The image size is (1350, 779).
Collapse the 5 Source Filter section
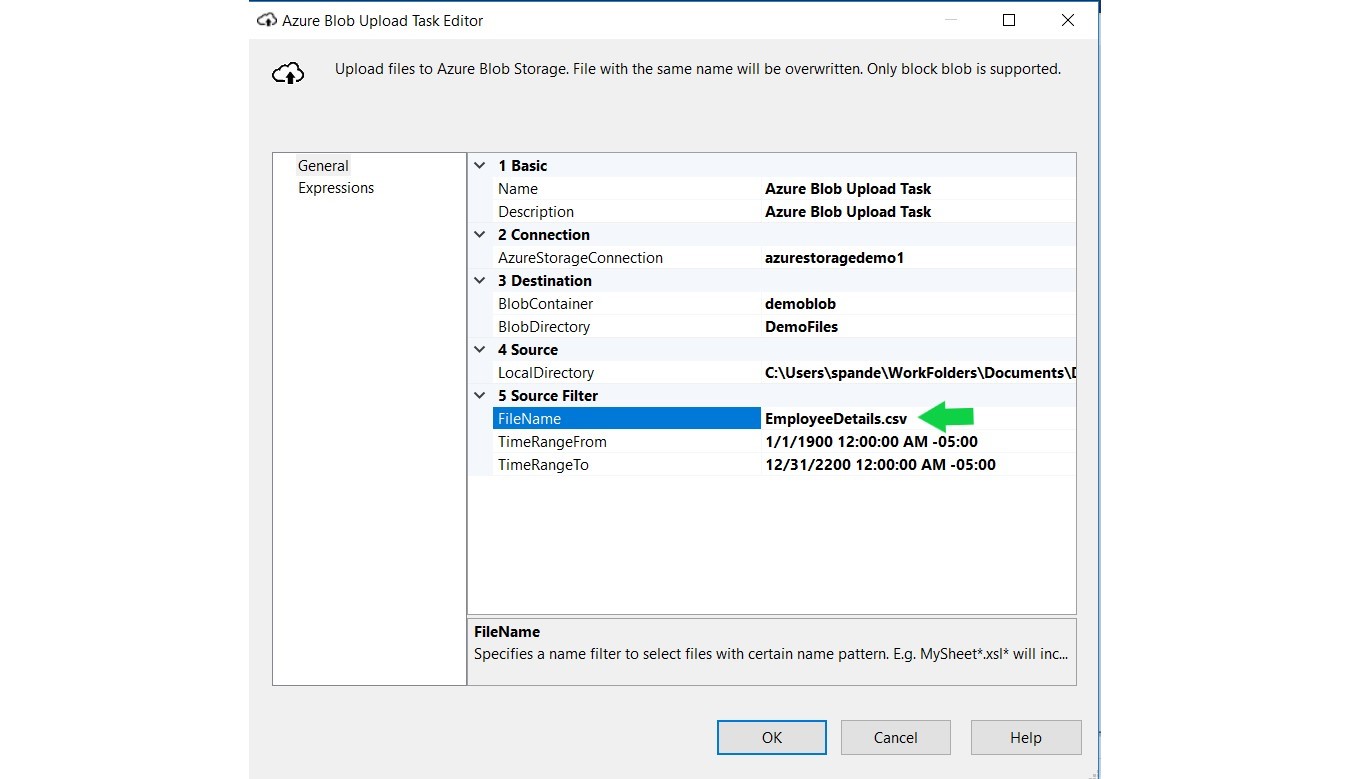(x=480, y=396)
